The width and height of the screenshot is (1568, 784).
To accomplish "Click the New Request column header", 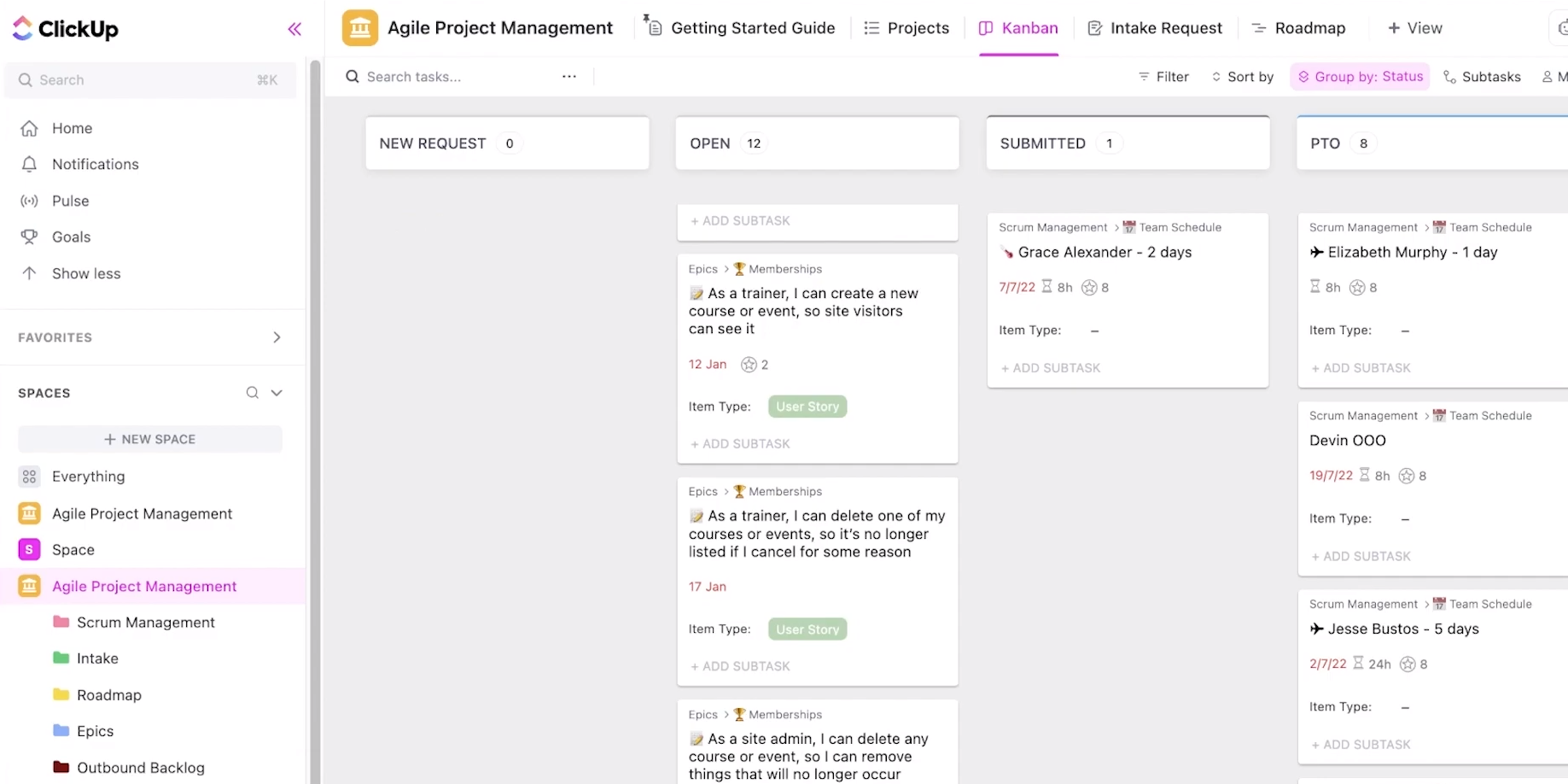I will click(507, 143).
